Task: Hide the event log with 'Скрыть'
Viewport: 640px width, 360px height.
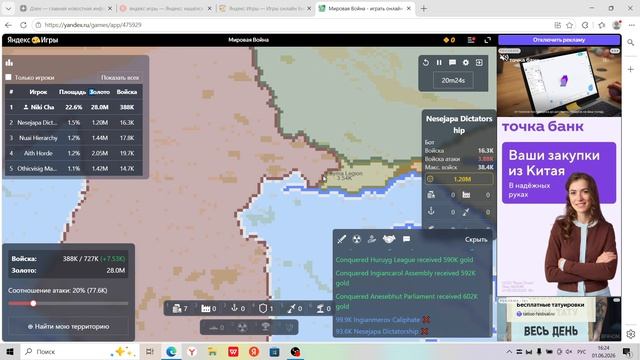Action: click(476, 240)
